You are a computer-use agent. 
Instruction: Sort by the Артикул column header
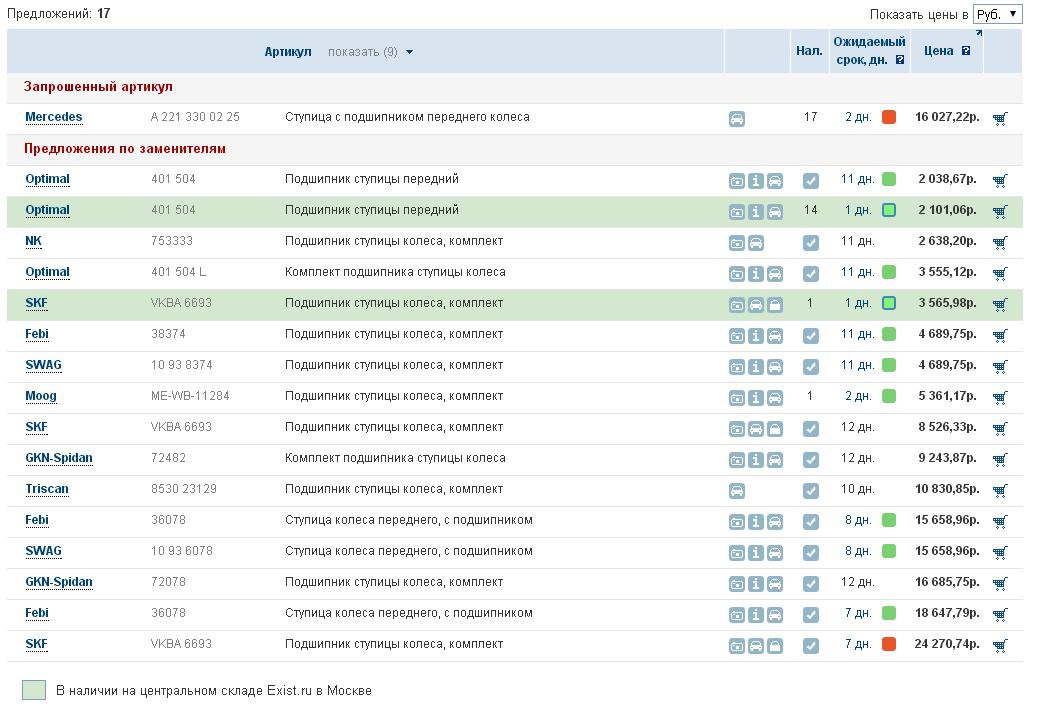(x=288, y=52)
